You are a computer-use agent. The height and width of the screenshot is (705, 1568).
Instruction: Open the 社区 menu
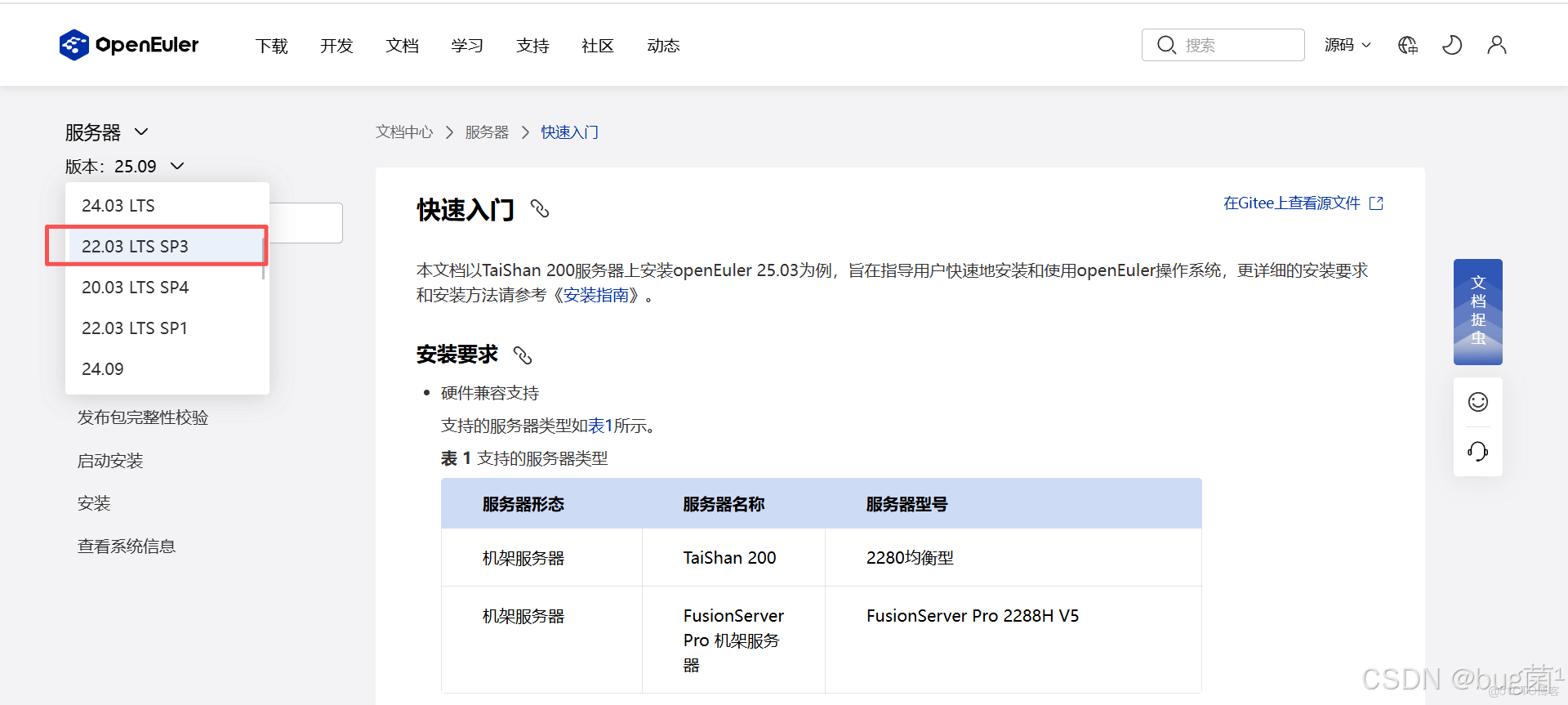click(598, 46)
